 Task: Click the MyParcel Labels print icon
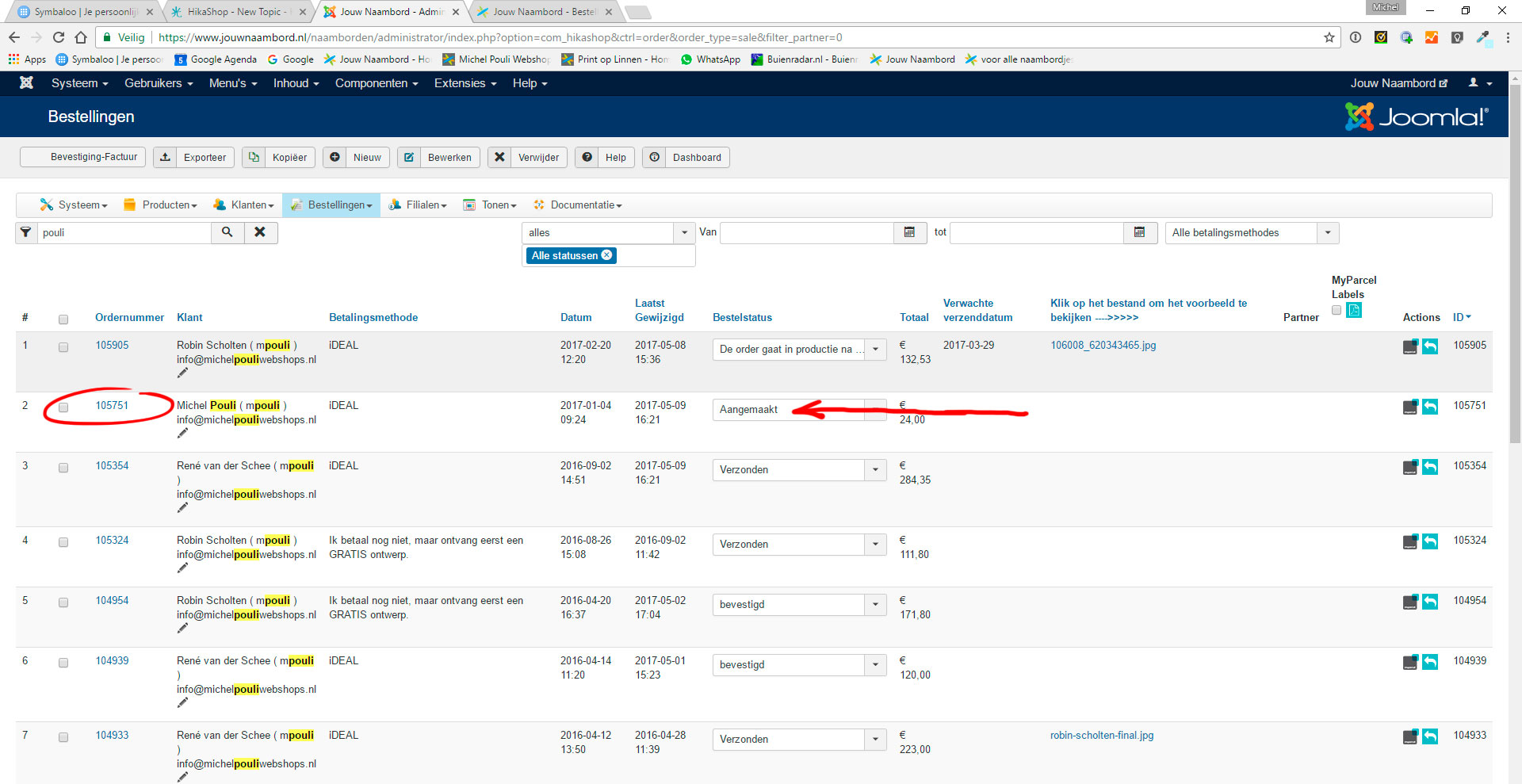pos(1354,310)
